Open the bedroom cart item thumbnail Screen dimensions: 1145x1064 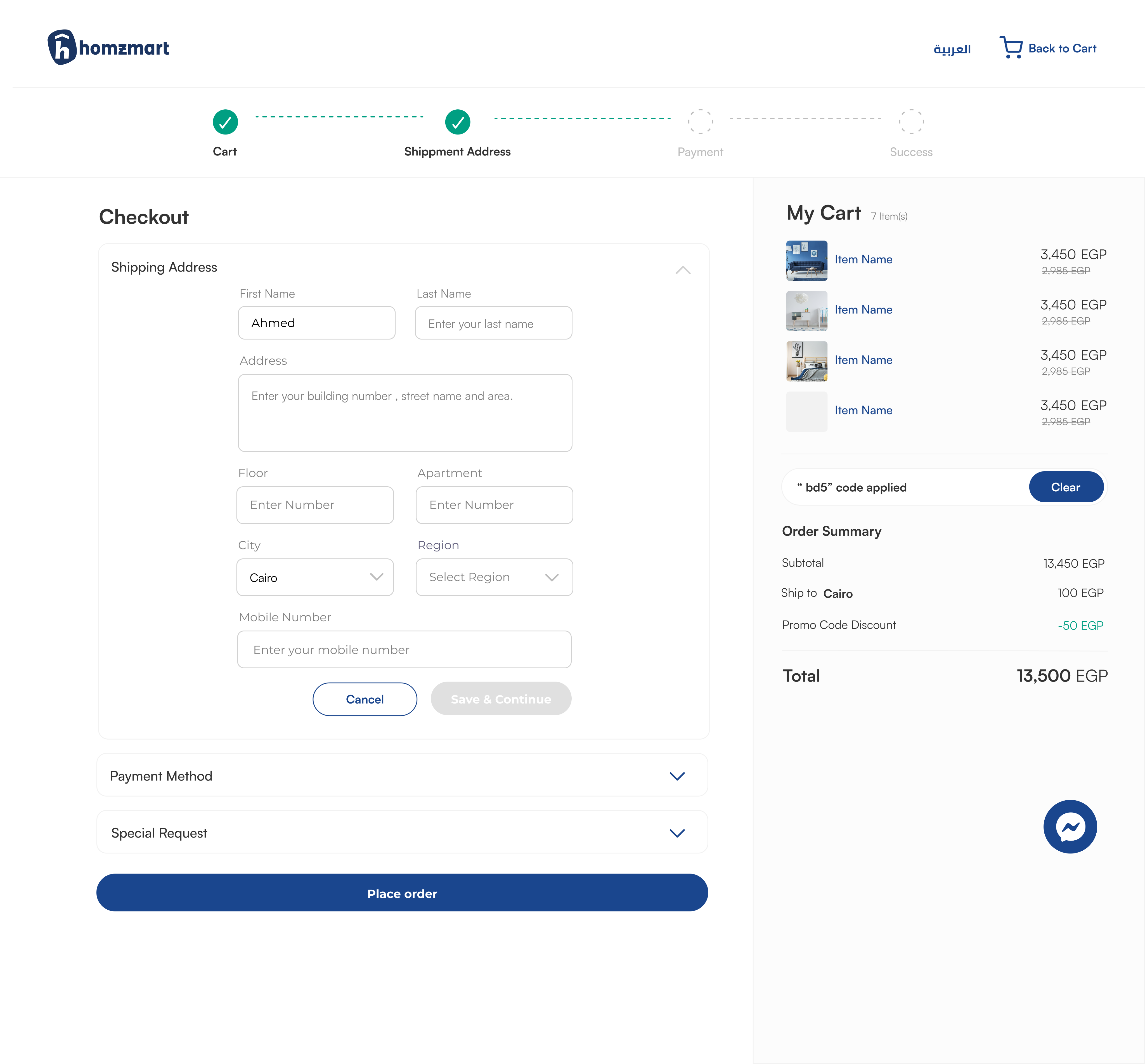[x=806, y=362]
